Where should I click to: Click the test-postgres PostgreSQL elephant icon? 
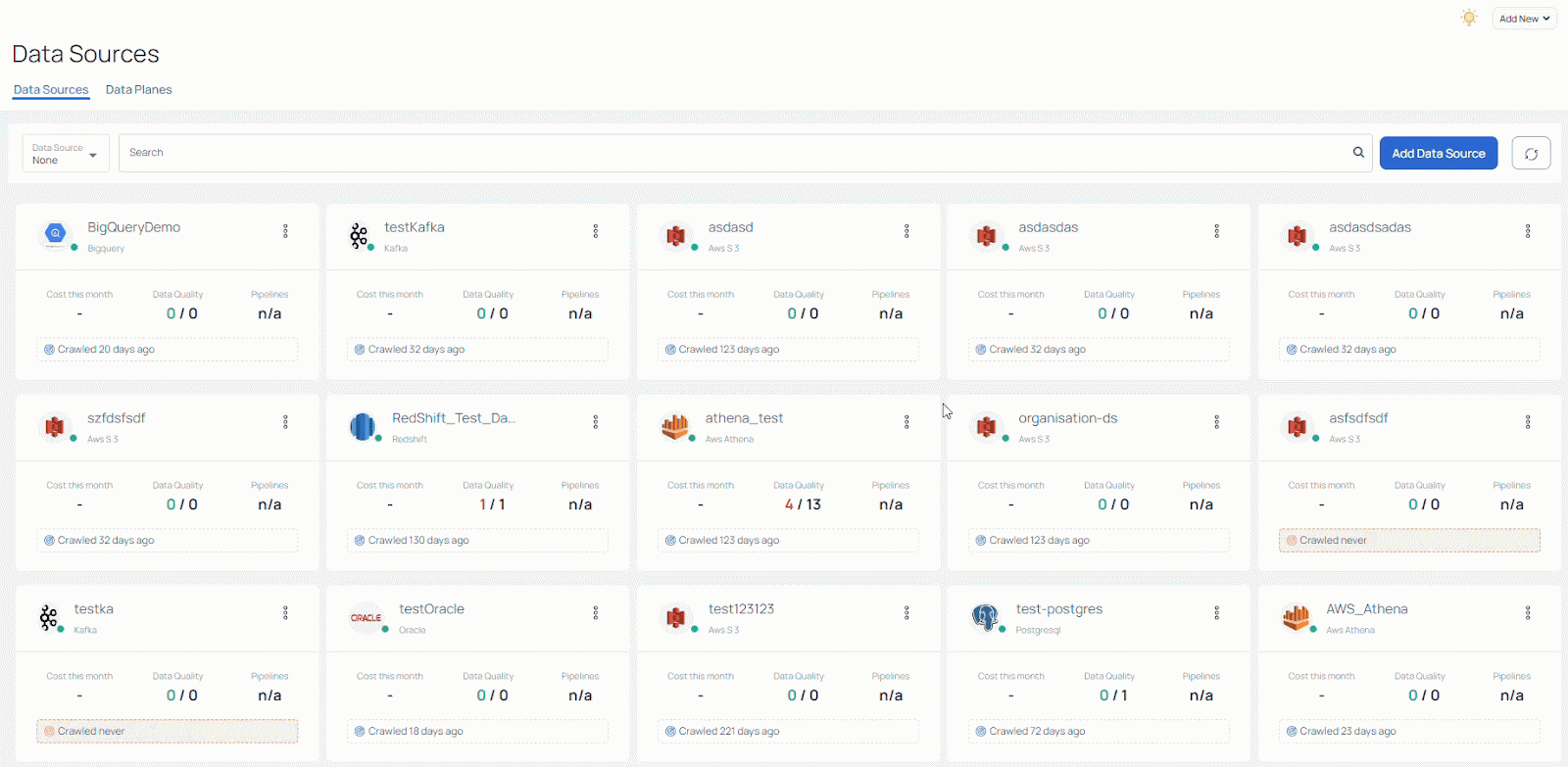(985, 617)
